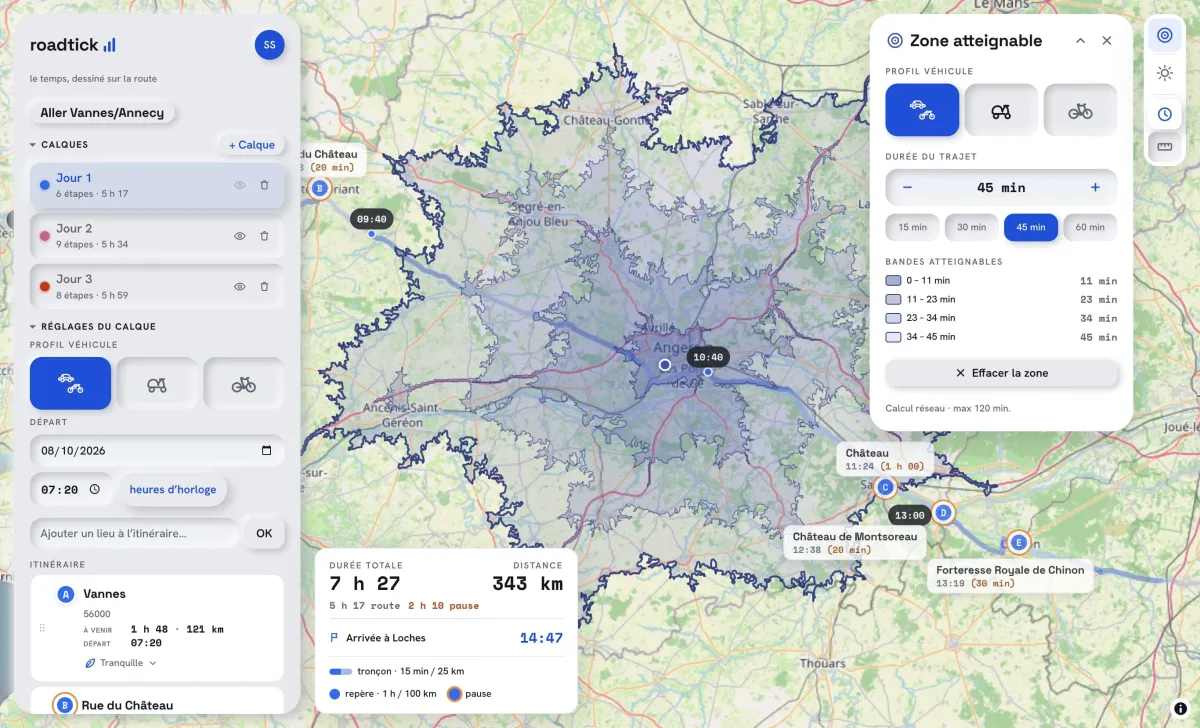This screenshot has width=1200, height=728.
Task: Toggle visibility of Jour 3 layer
Action: [x=240, y=286]
